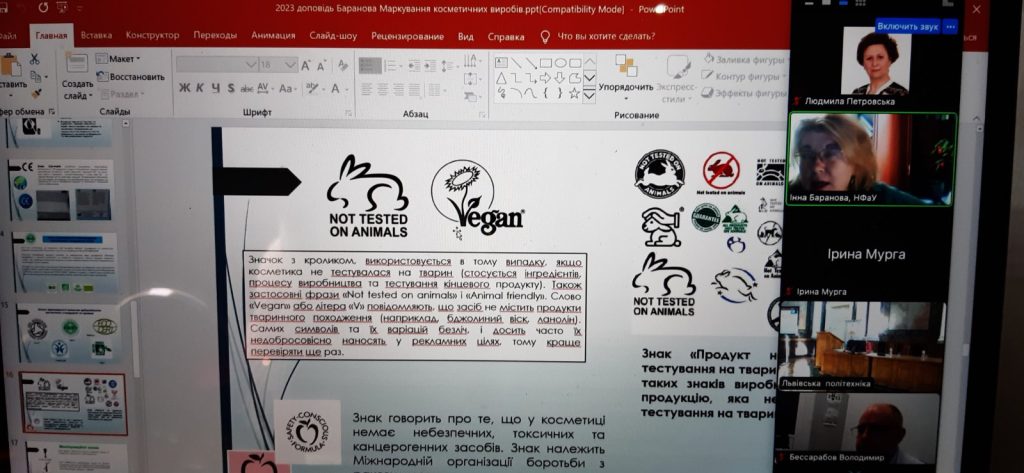1024x473 pixels.
Task: Decrease list indent level icon
Action: coord(414,65)
